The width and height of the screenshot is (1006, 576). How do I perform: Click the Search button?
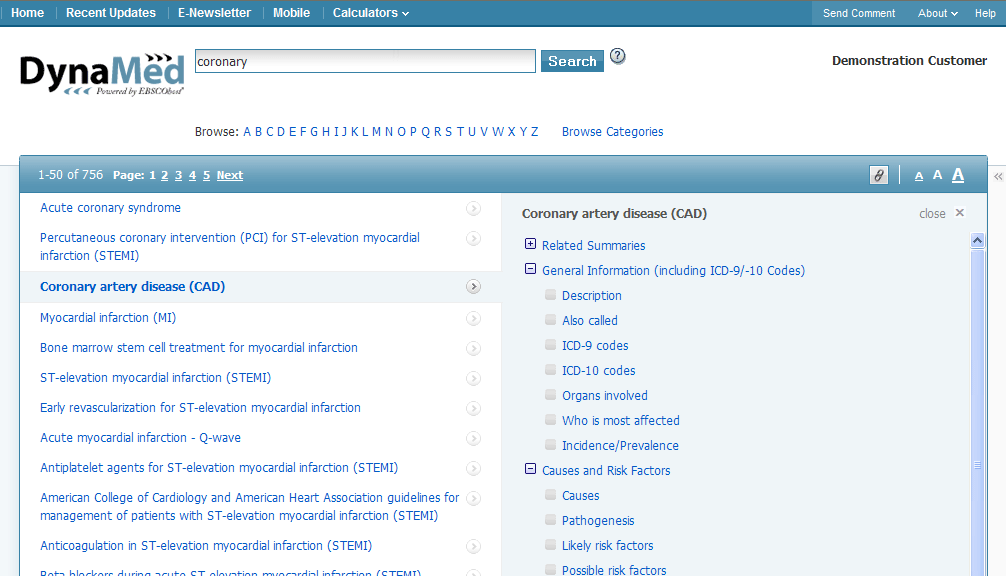click(572, 61)
